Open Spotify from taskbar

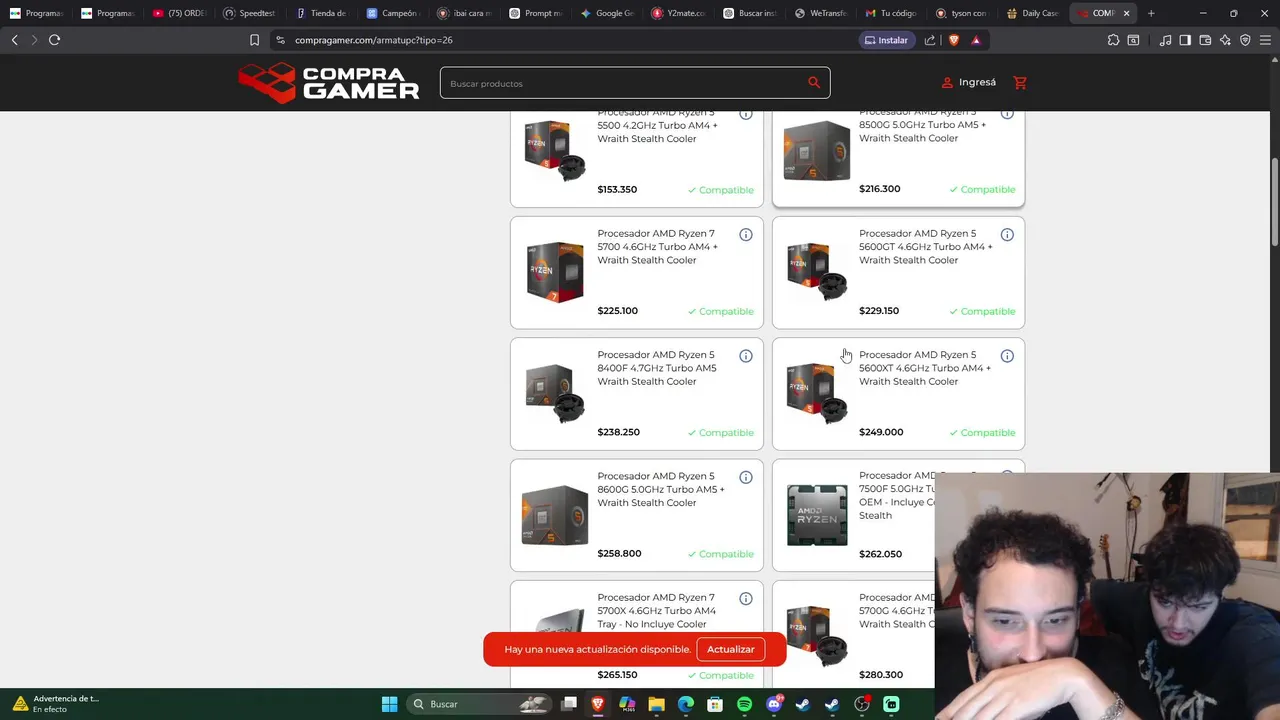744,704
